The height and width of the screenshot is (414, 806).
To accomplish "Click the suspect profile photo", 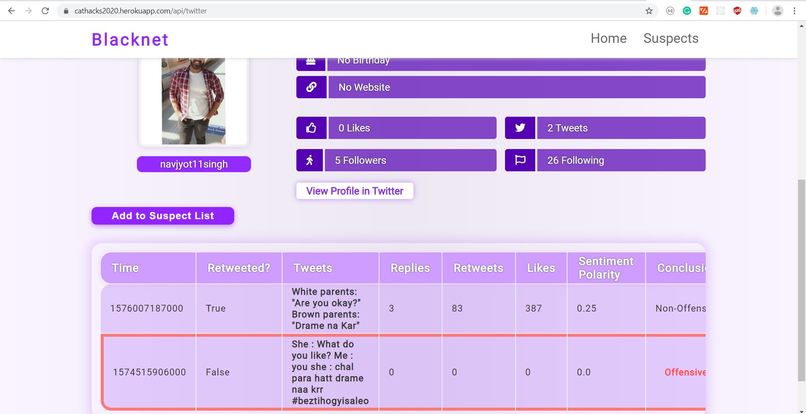I will coord(193,101).
